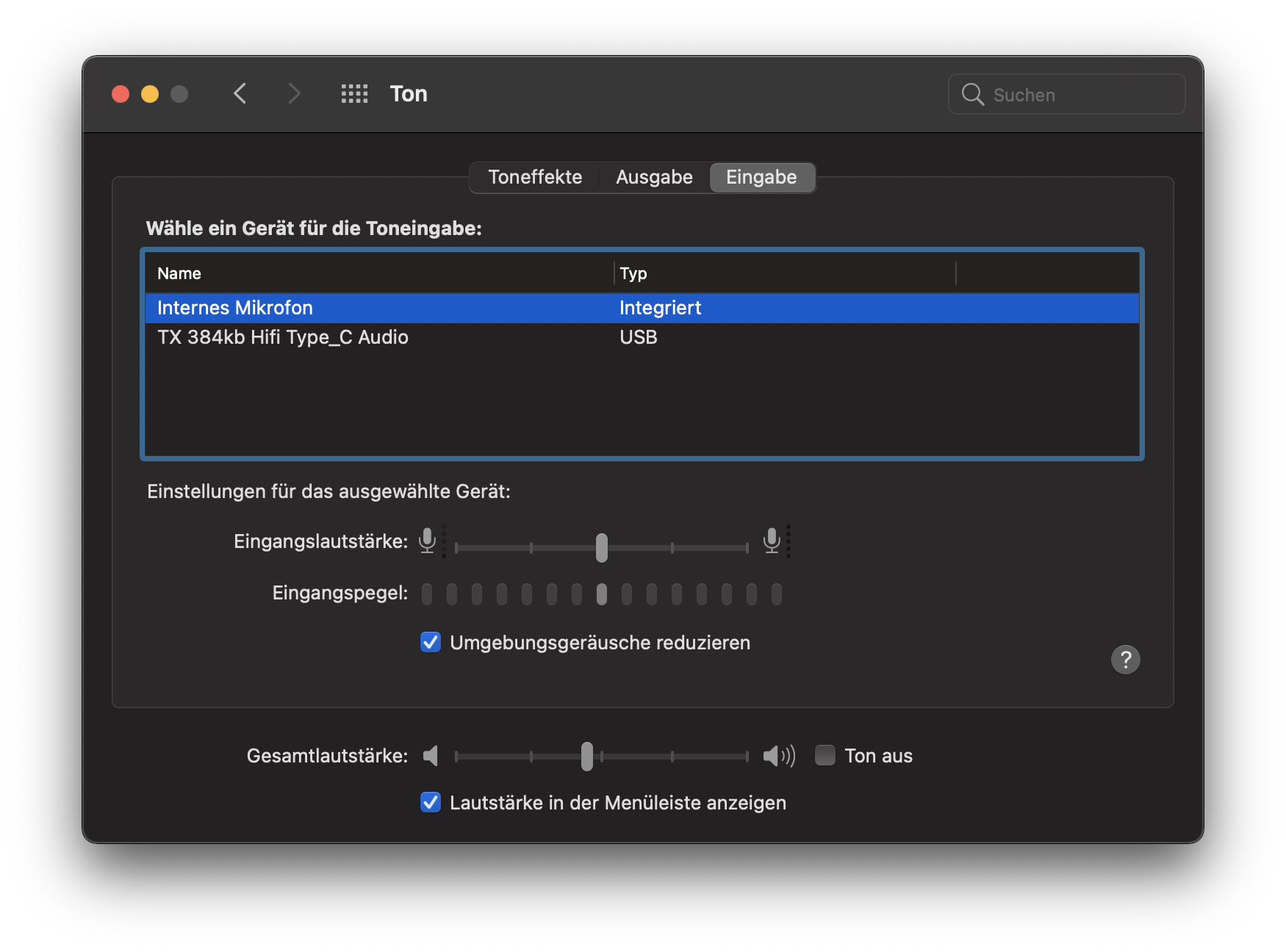
Task: Select TX 384kb Hifi Type_C Audio device
Action: coord(283,338)
